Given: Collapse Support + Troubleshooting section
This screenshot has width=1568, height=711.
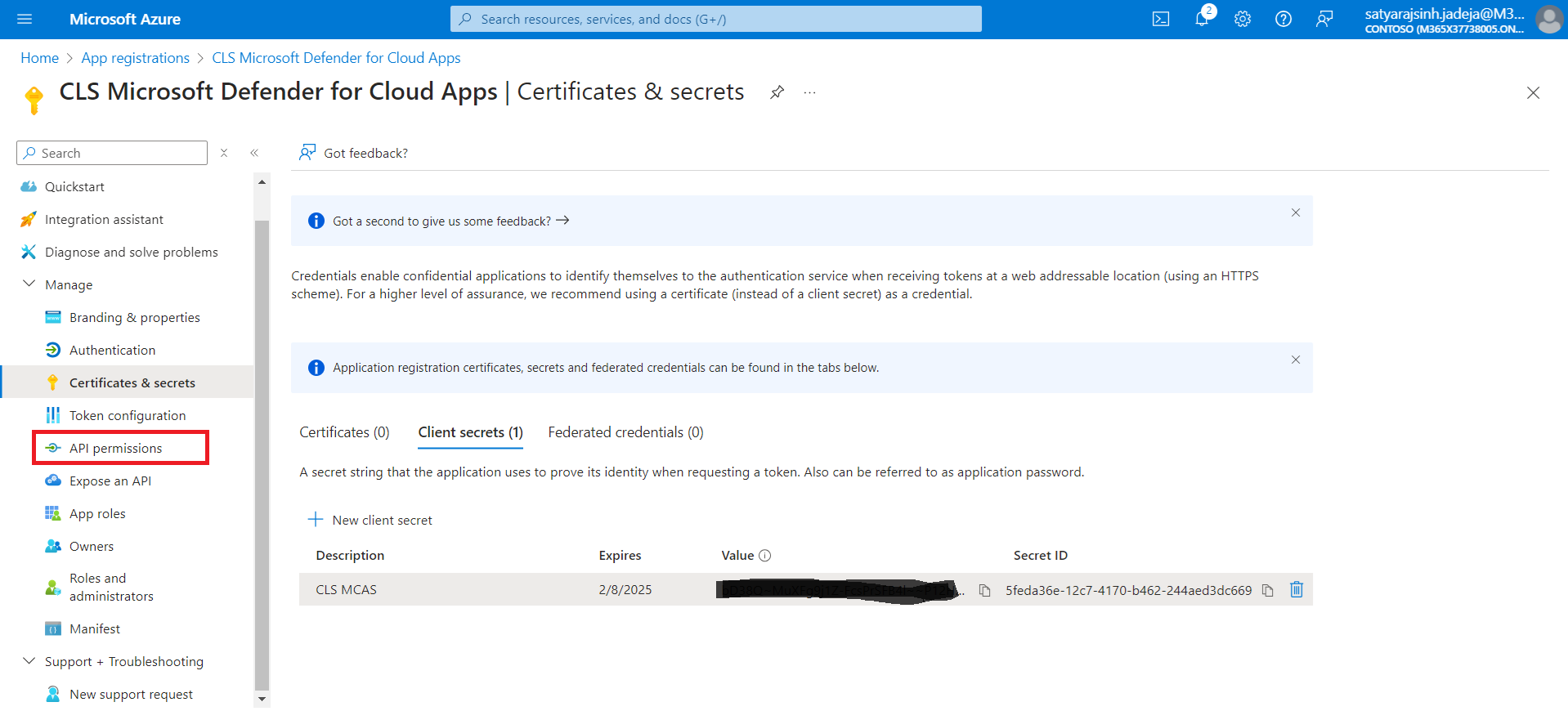Looking at the screenshot, I should [x=29, y=661].
